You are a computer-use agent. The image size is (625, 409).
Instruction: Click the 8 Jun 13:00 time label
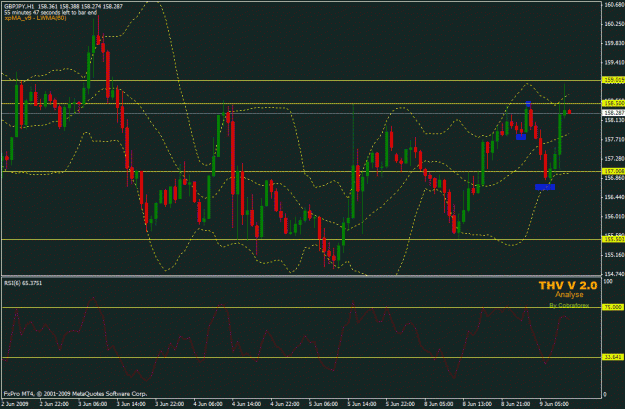coord(477,404)
